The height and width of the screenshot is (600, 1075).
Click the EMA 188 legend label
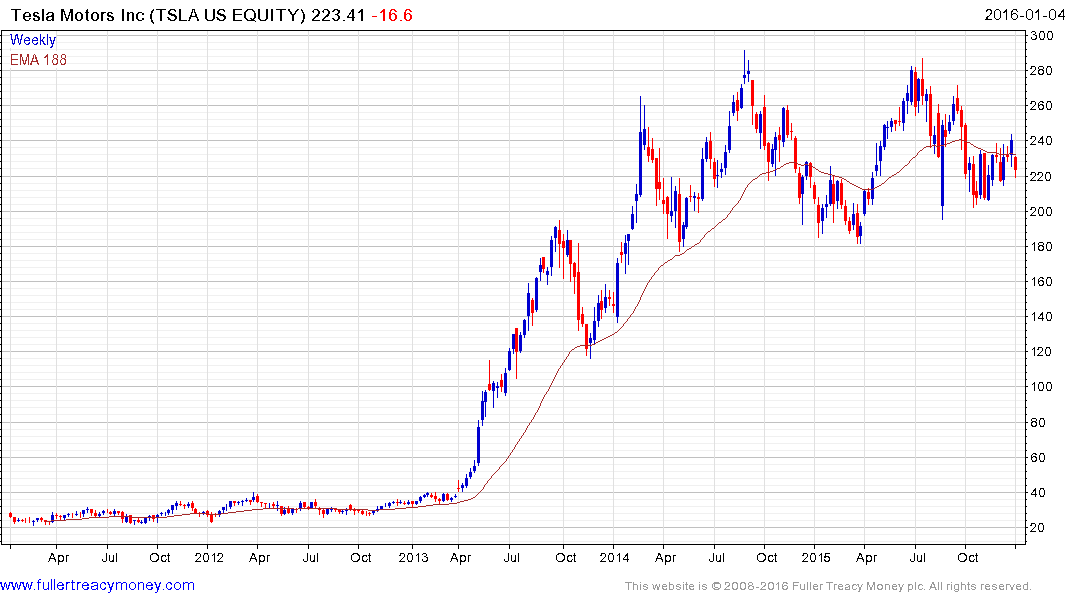pos(38,60)
